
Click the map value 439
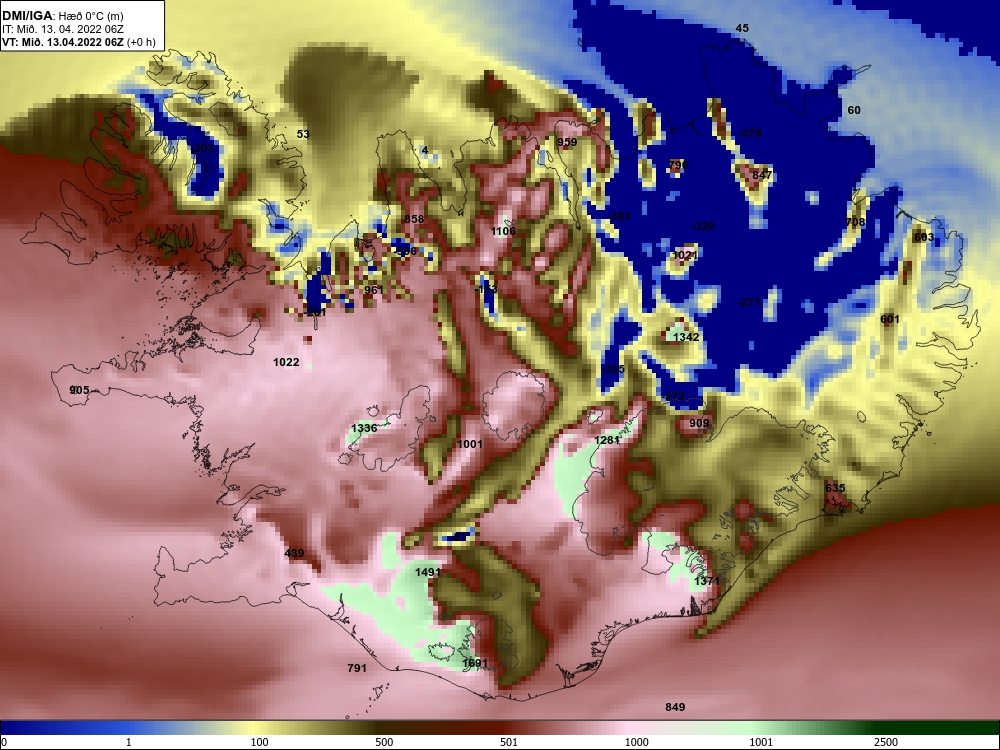click(294, 553)
